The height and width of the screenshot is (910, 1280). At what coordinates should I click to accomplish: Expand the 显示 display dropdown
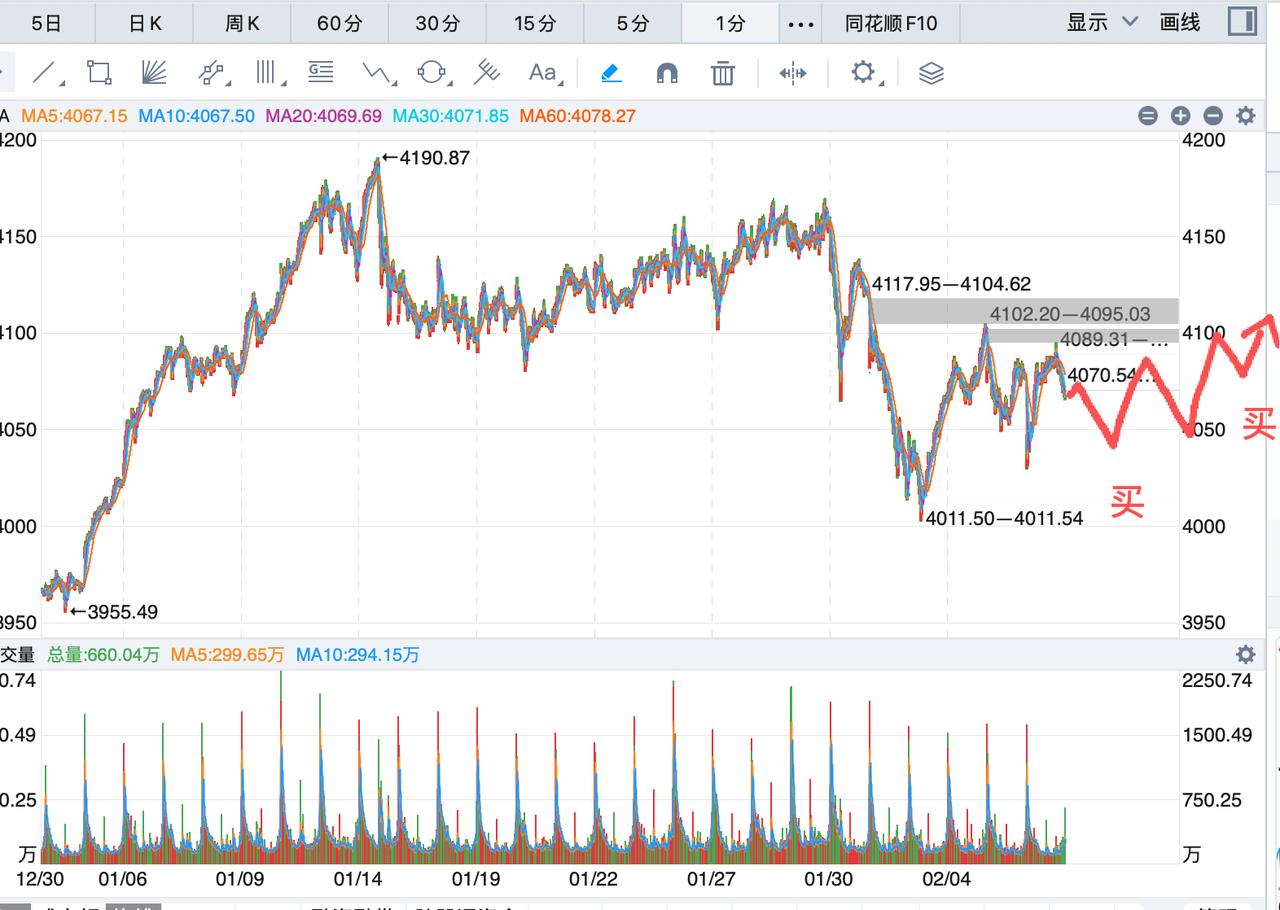click(1102, 22)
